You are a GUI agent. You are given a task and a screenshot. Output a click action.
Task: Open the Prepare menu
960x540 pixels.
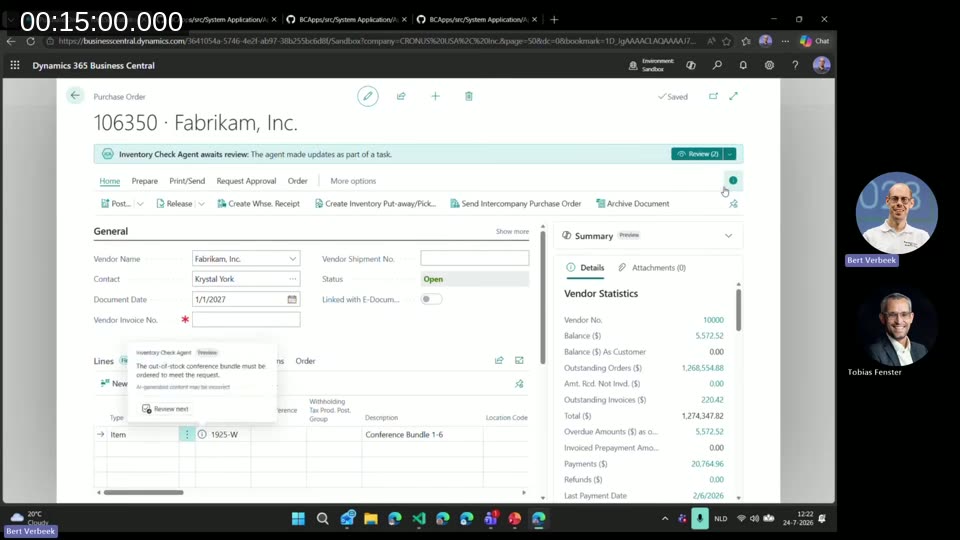point(144,181)
